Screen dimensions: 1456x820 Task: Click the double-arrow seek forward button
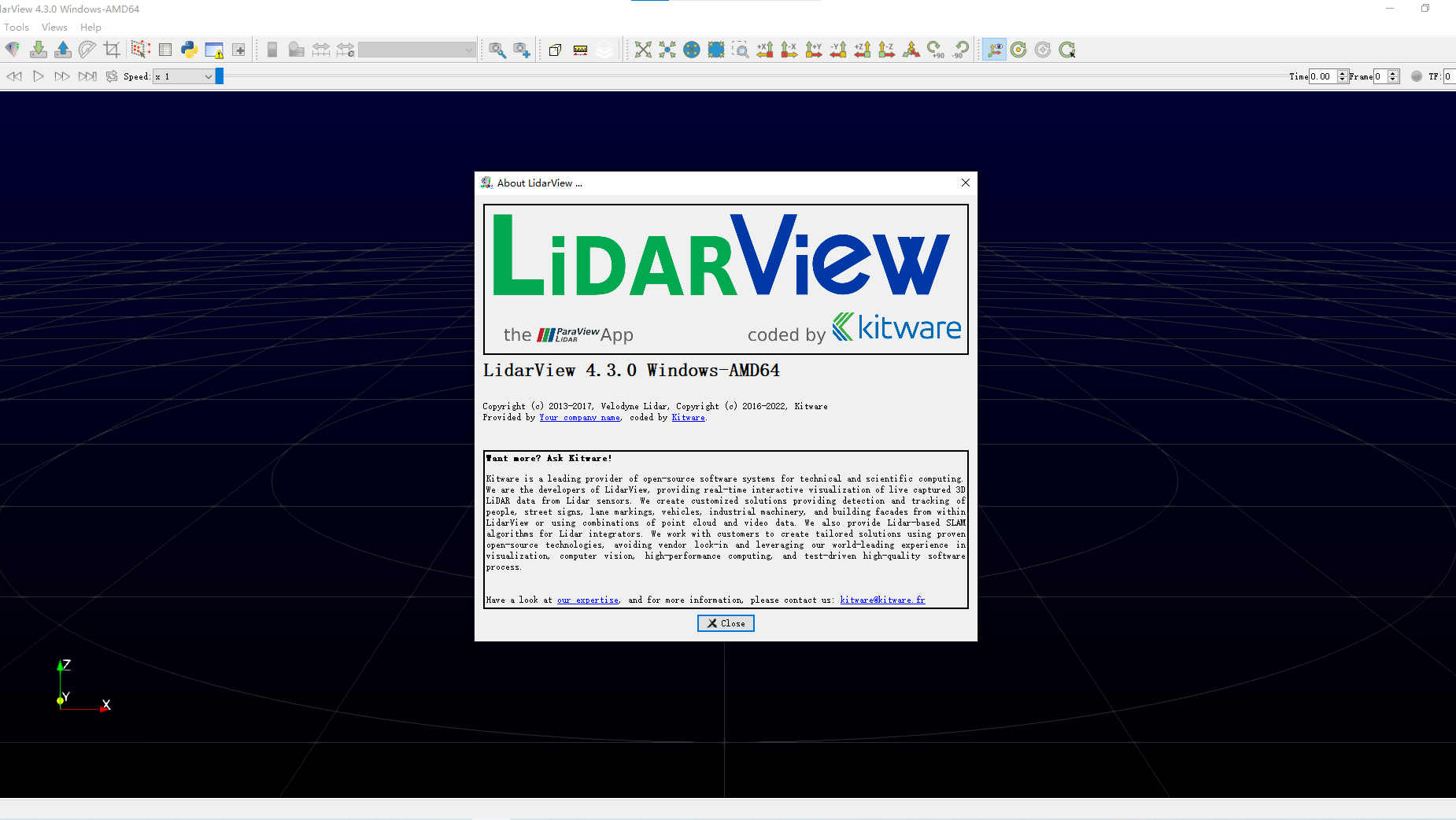tap(61, 76)
